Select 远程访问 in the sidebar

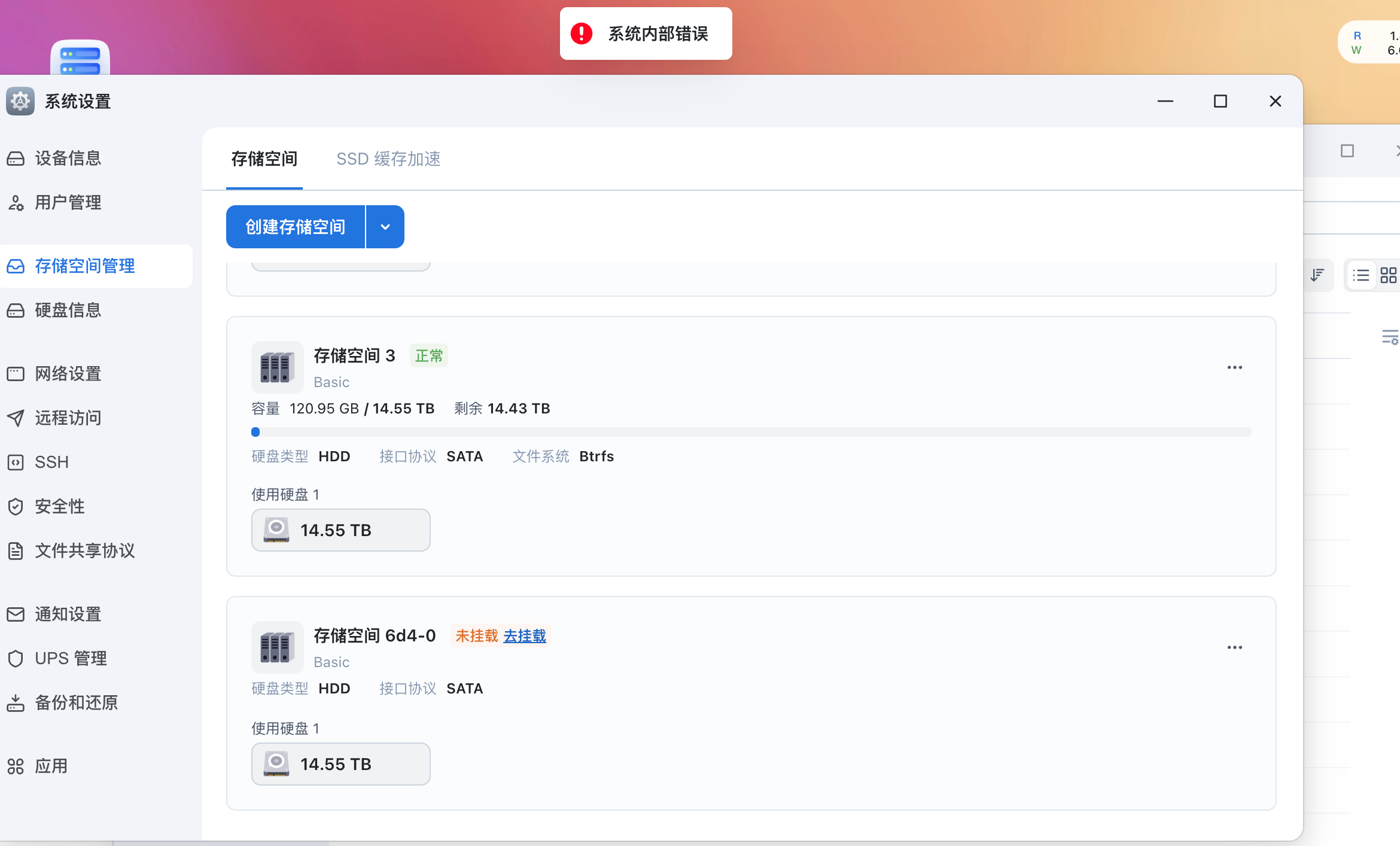pos(67,418)
